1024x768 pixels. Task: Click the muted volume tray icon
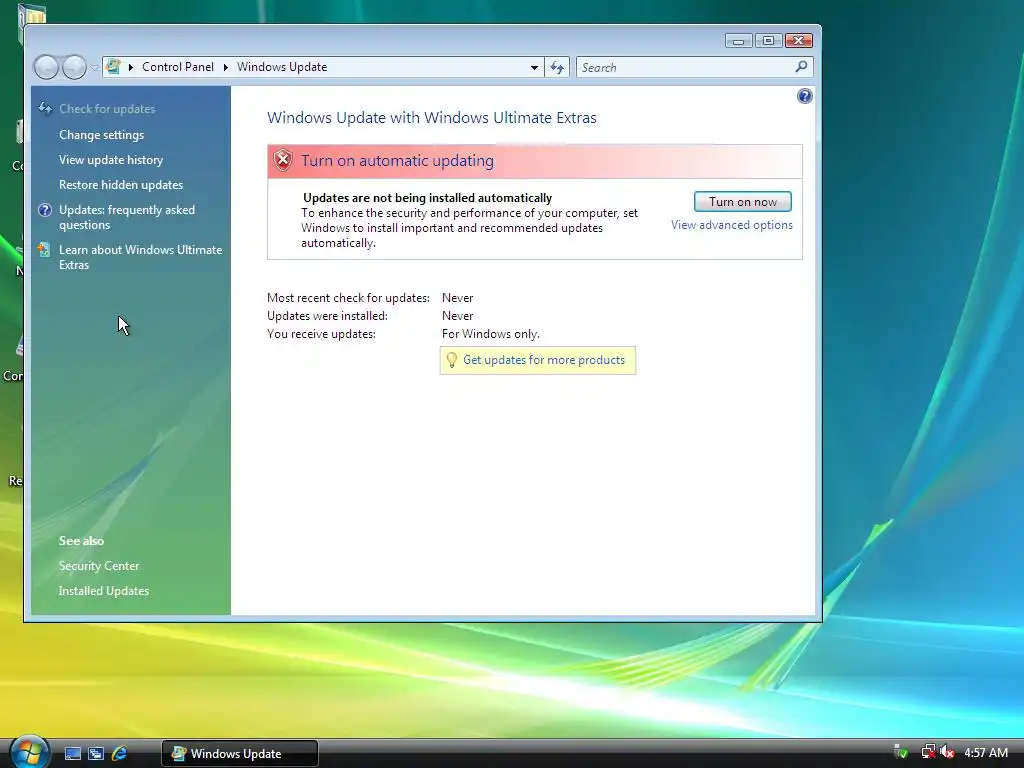click(x=947, y=752)
